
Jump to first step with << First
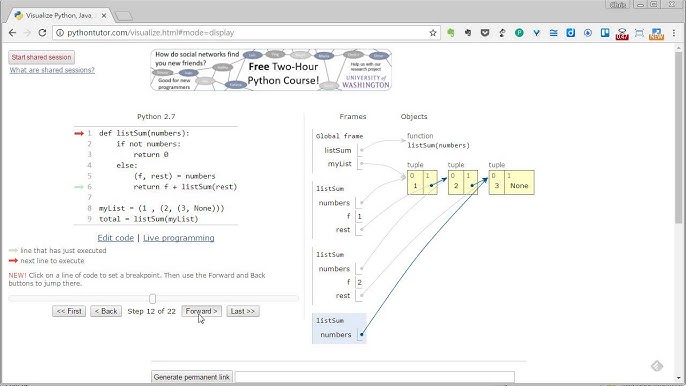point(69,311)
